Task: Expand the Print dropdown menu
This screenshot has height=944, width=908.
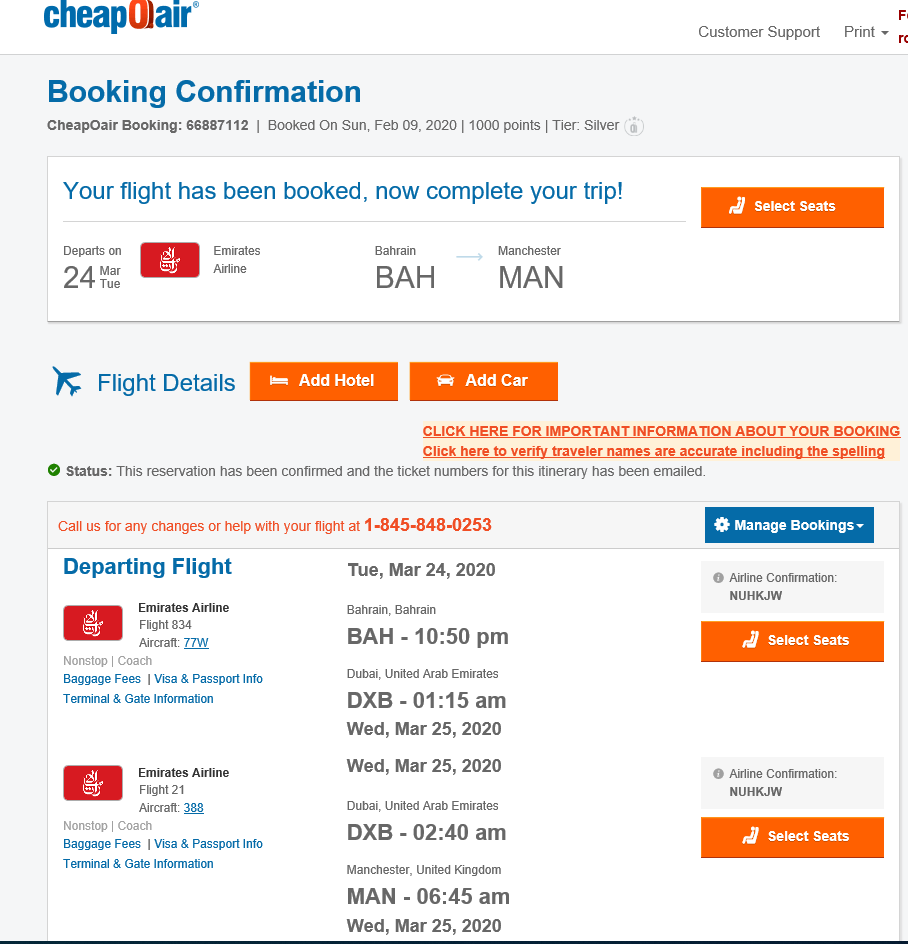Action: (865, 32)
